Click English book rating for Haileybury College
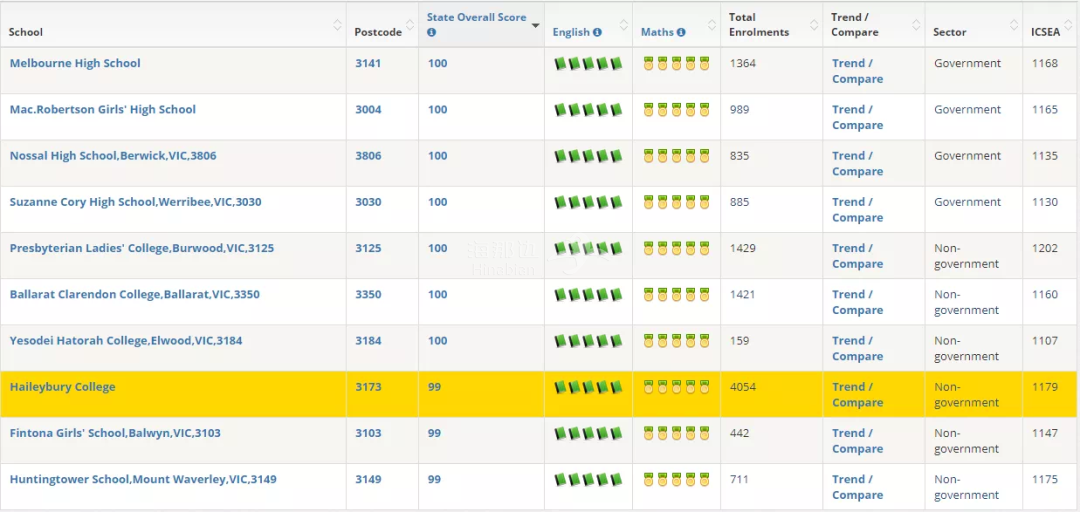This screenshot has width=1080, height=512. [588, 387]
